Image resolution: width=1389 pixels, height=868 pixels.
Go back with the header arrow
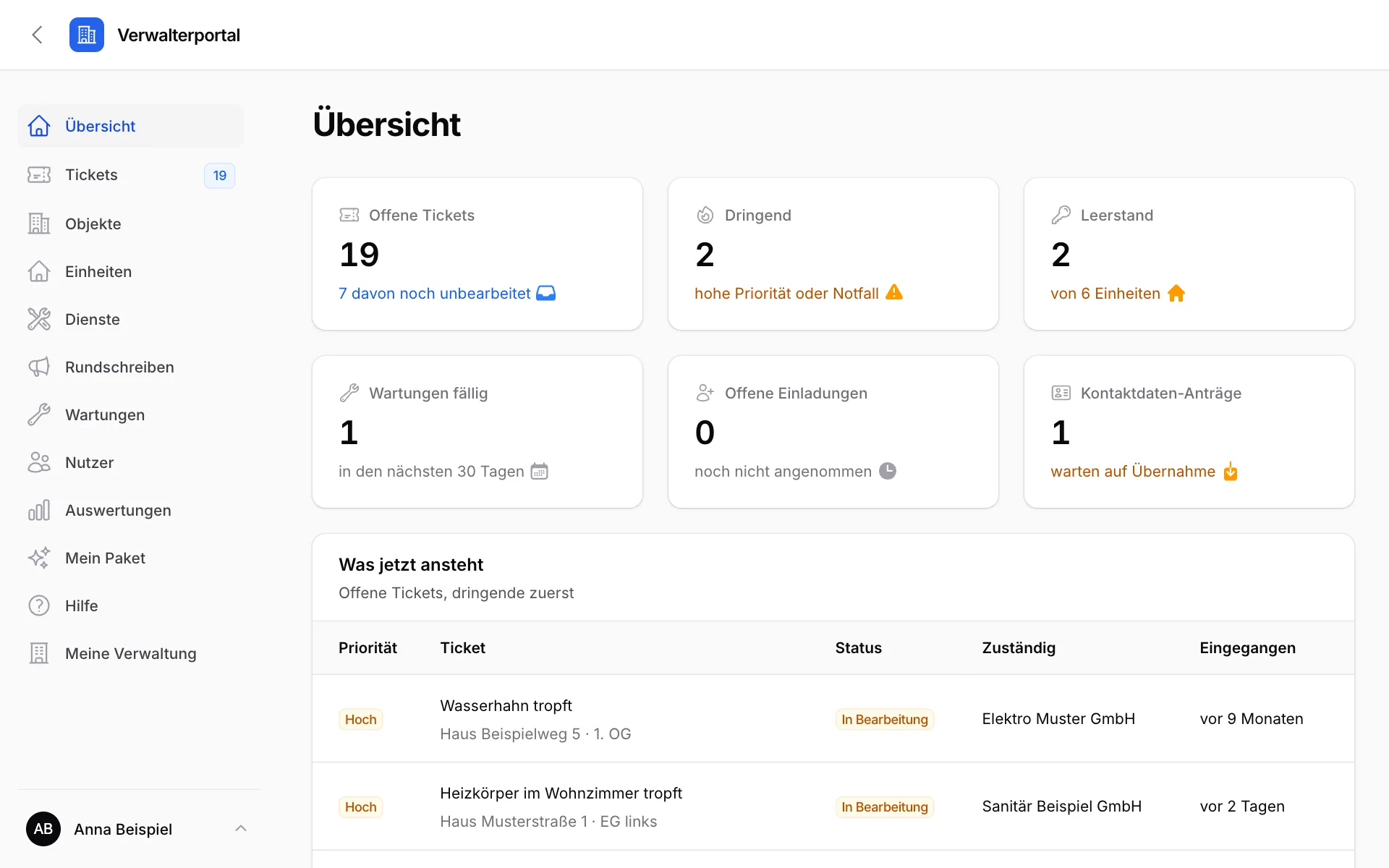pos(38,35)
